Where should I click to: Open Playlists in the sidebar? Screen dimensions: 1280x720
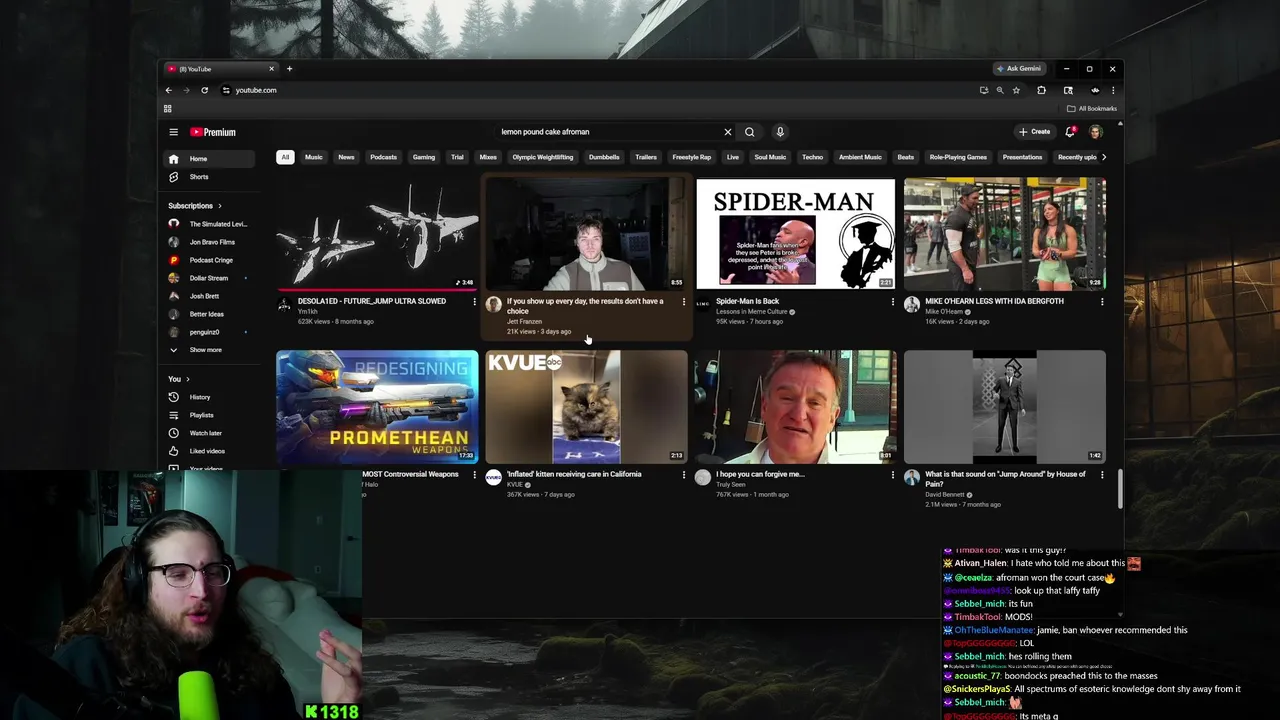pos(209,415)
